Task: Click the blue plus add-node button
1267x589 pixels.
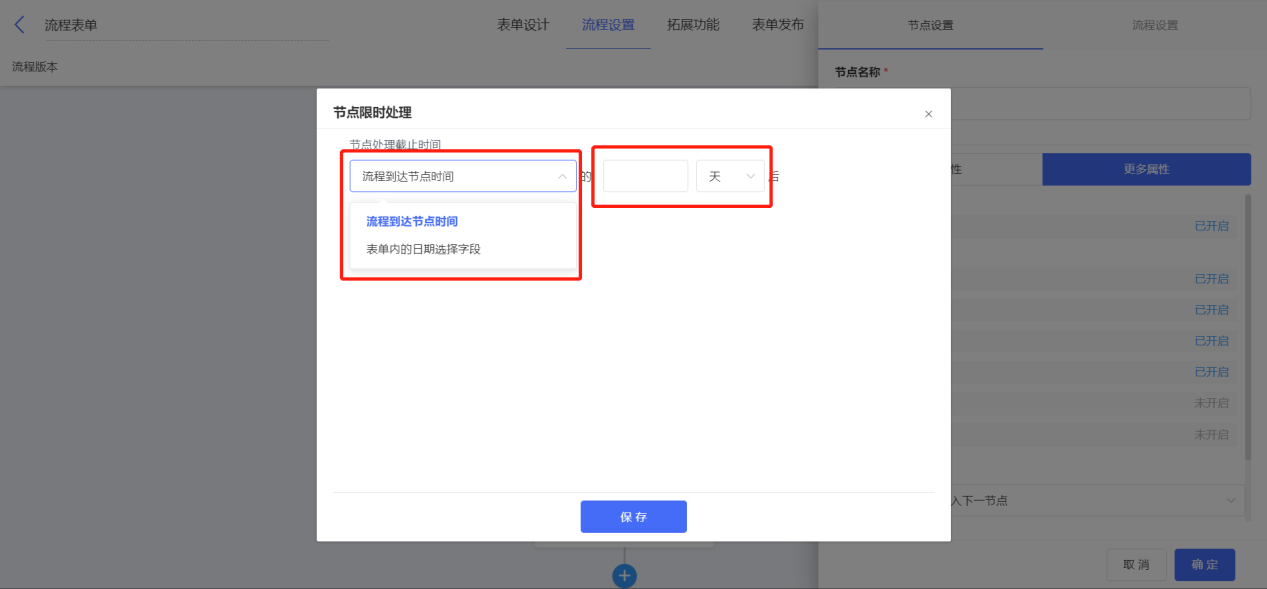Action: [x=624, y=576]
